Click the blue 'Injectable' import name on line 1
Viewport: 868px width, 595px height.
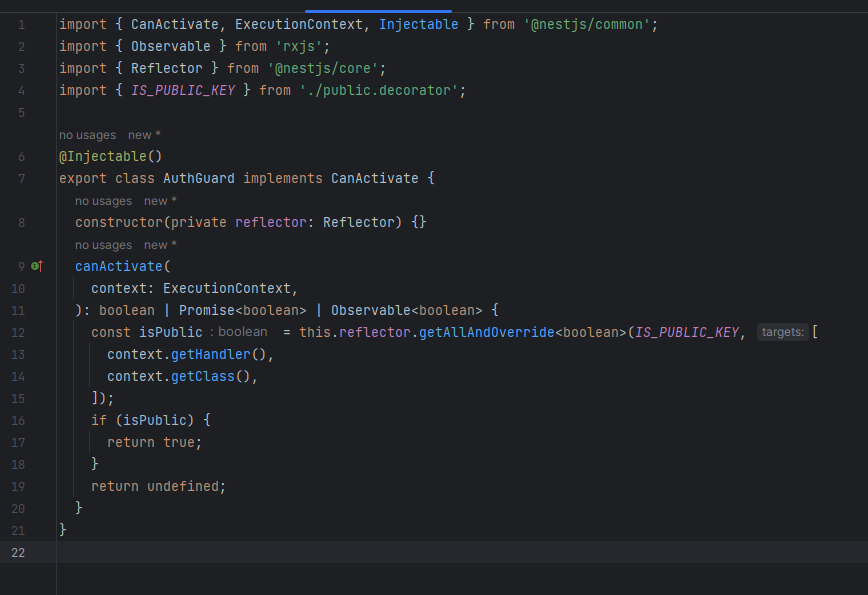click(418, 24)
